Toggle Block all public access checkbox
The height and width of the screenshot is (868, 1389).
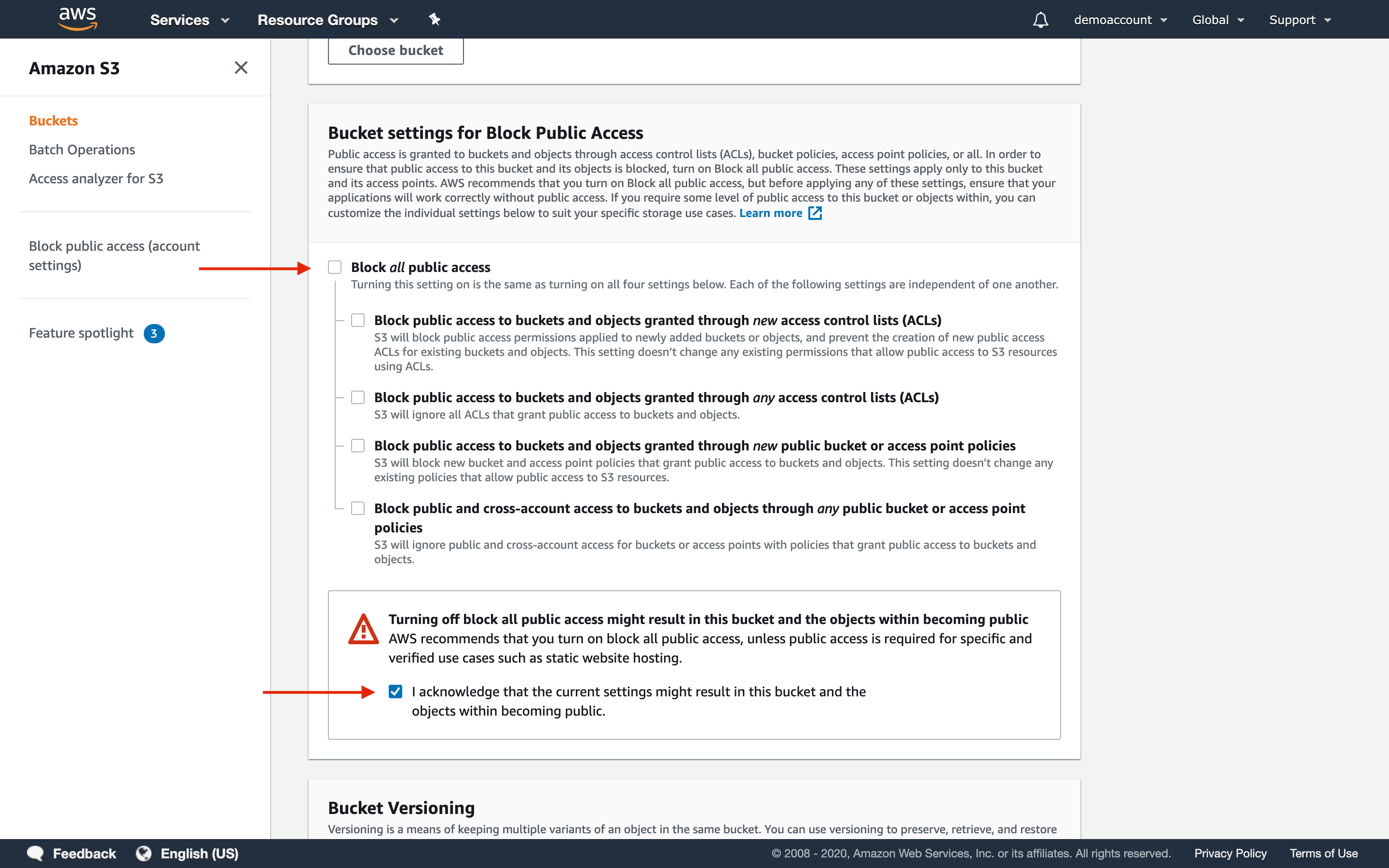(x=335, y=266)
